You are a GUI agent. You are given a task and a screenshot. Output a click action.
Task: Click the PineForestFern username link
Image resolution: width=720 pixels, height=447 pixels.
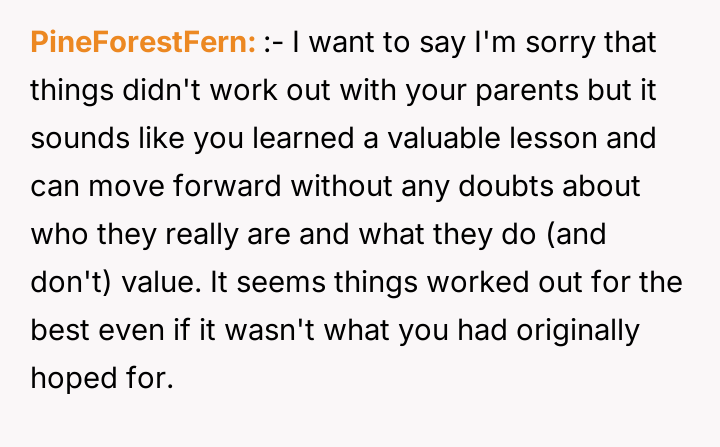click(144, 42)
